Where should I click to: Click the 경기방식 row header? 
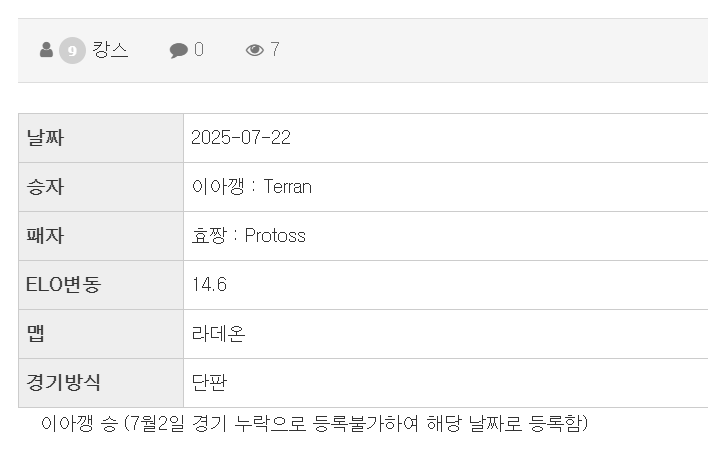tap(101, 383)
